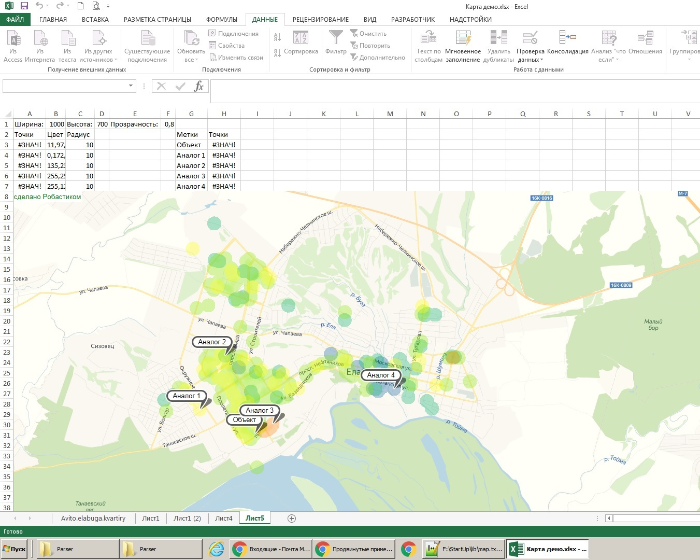
Task: Open the print preview quick-access icon
Action: point(96,6)
